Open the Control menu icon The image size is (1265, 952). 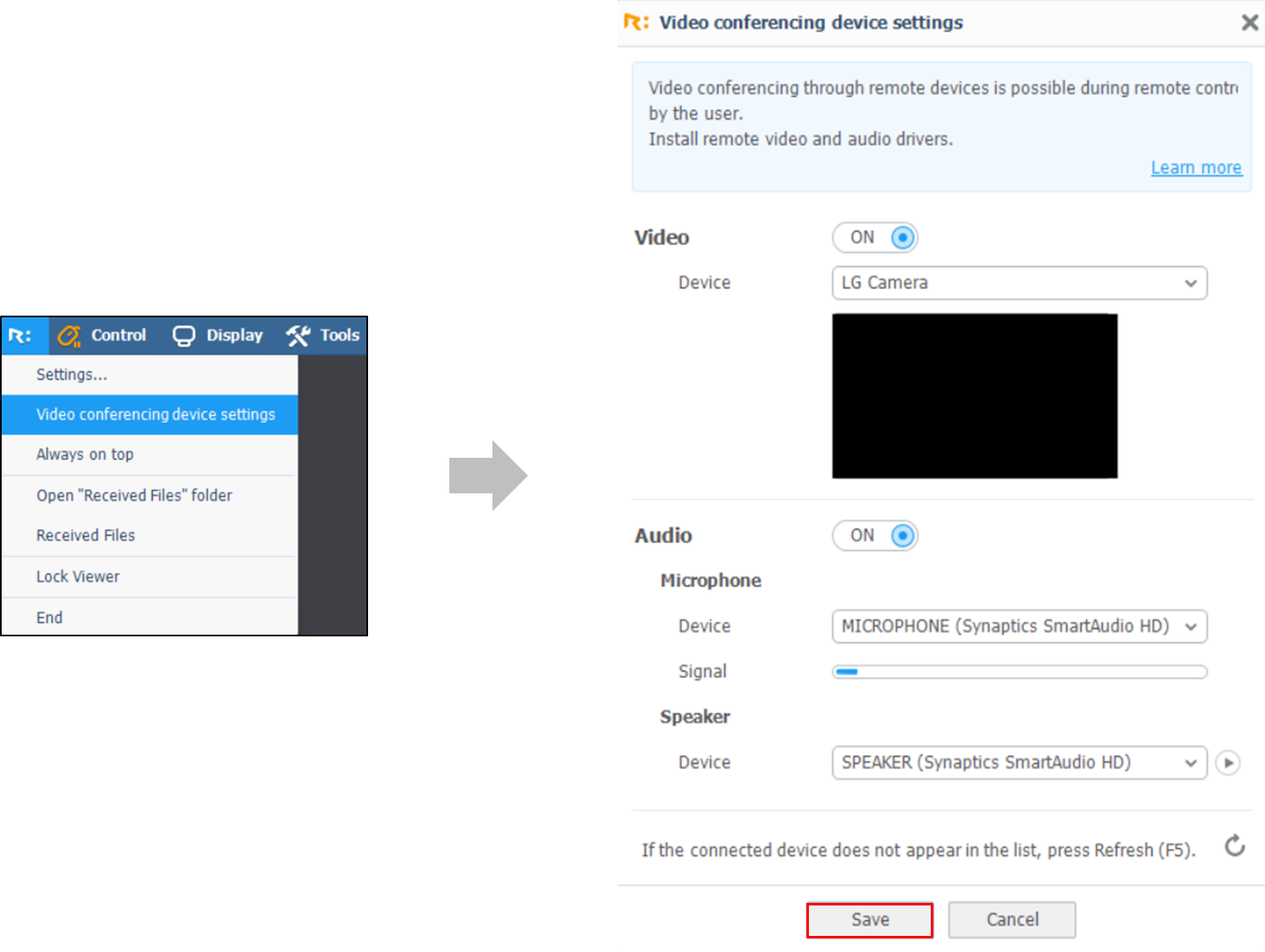(x=69, y=336)
